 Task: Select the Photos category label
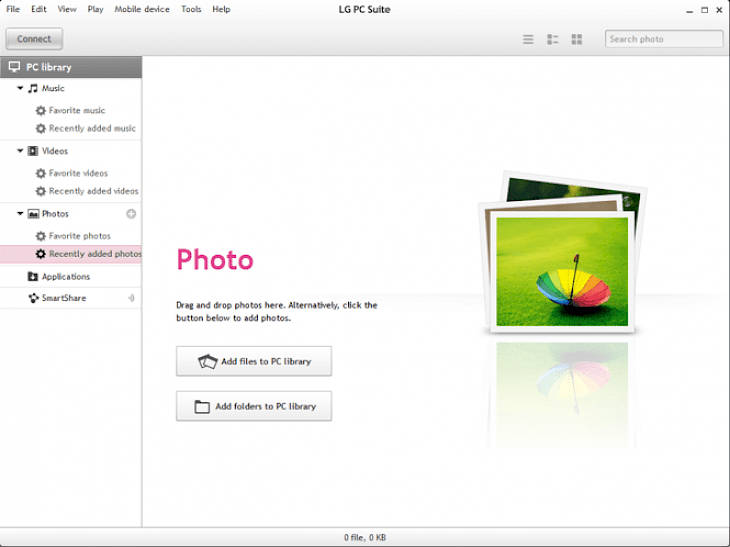click(55, 214)
